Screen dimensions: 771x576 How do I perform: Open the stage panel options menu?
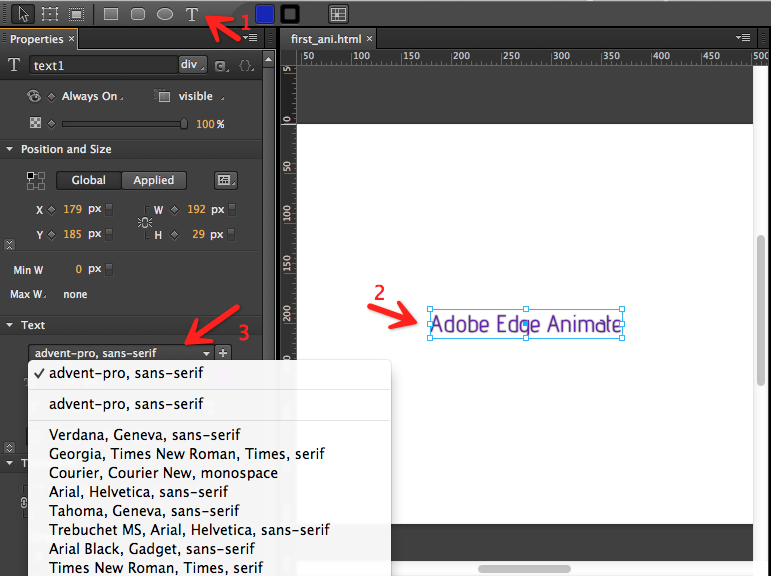[743, 38]
